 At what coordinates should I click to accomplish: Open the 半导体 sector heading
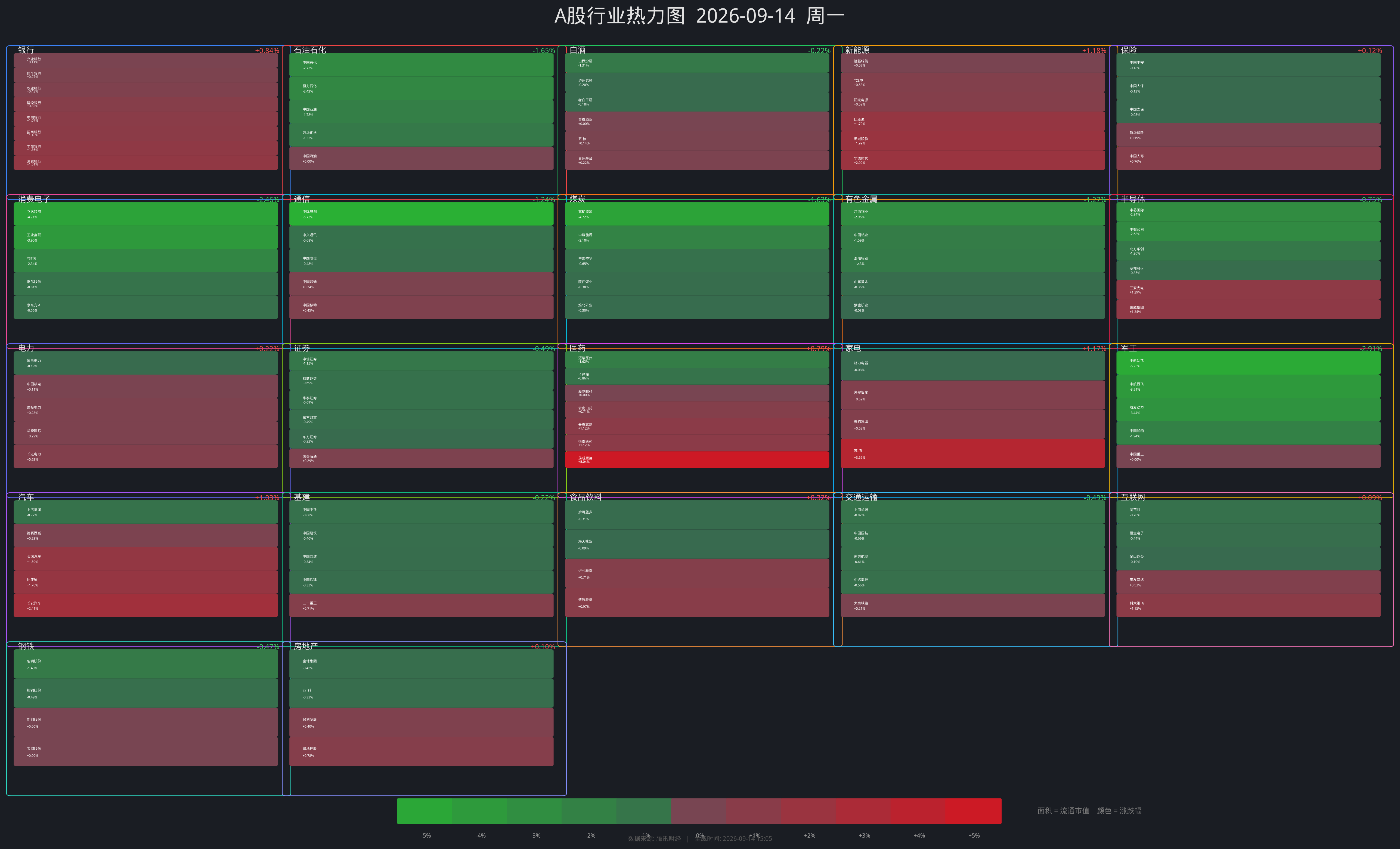[1132, 199]
